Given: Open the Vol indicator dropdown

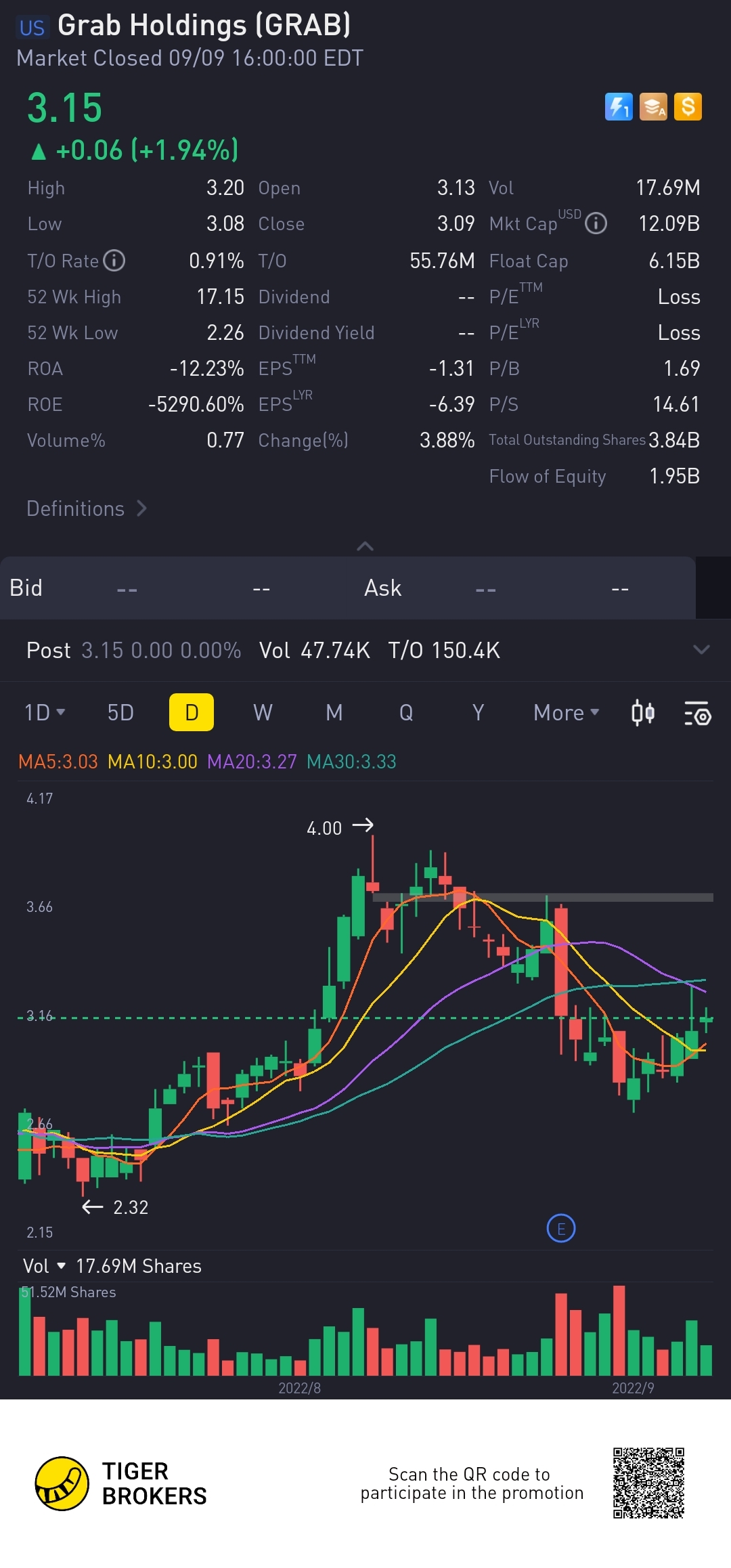Looking at the screenshot, I should click(44, 1266).
